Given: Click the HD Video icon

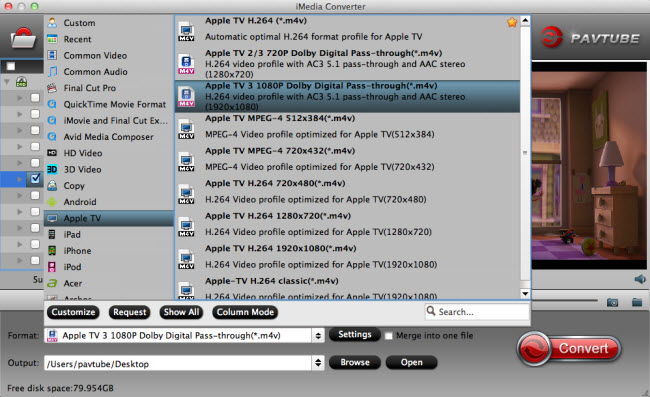Looking at the screenshot, I should [x=52, y=153].
